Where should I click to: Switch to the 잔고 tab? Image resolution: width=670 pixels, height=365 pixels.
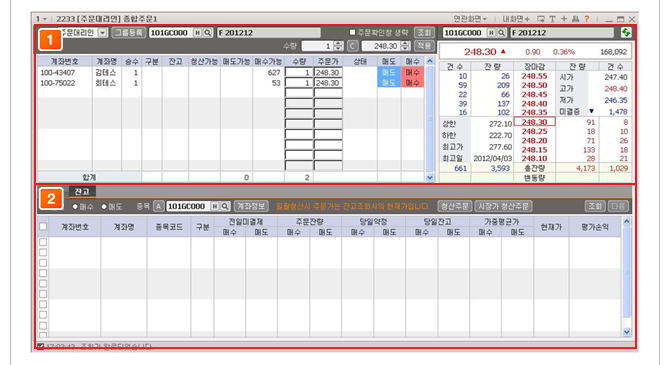[x=82, y=191]
